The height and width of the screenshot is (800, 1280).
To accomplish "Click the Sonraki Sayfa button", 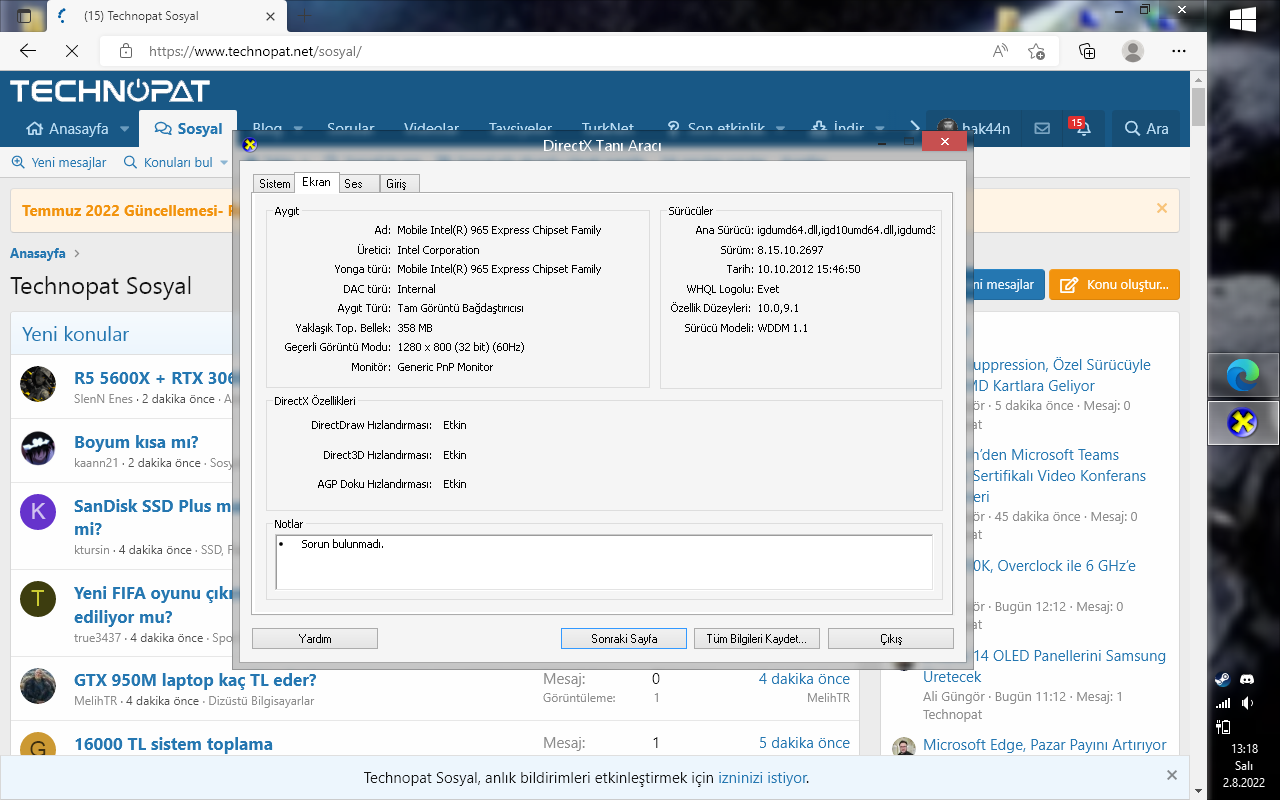I will [624, 638].
